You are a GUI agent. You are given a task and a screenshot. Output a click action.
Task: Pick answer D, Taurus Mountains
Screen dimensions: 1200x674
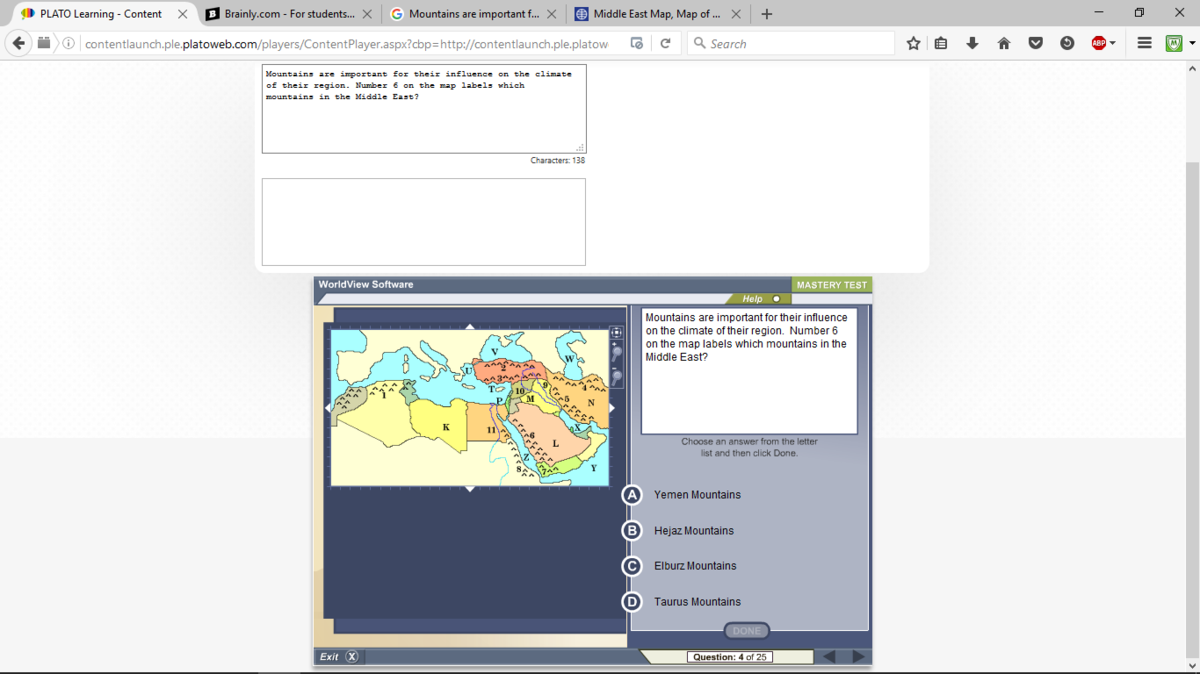tap(631, 602)
